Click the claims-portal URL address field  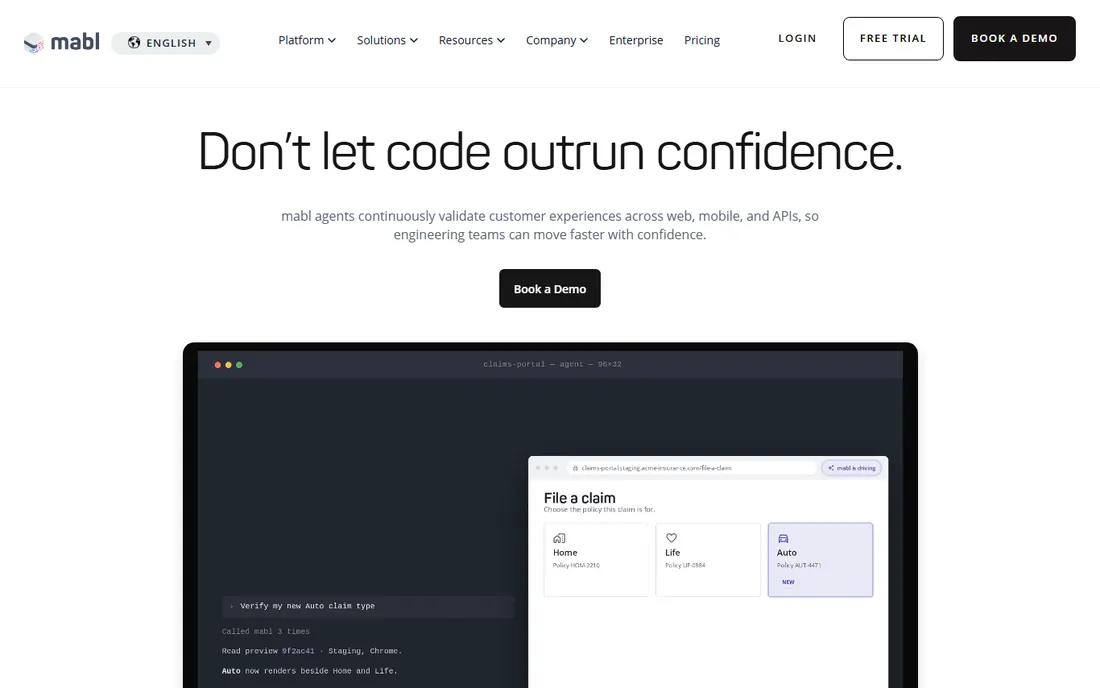coord(692,468)
